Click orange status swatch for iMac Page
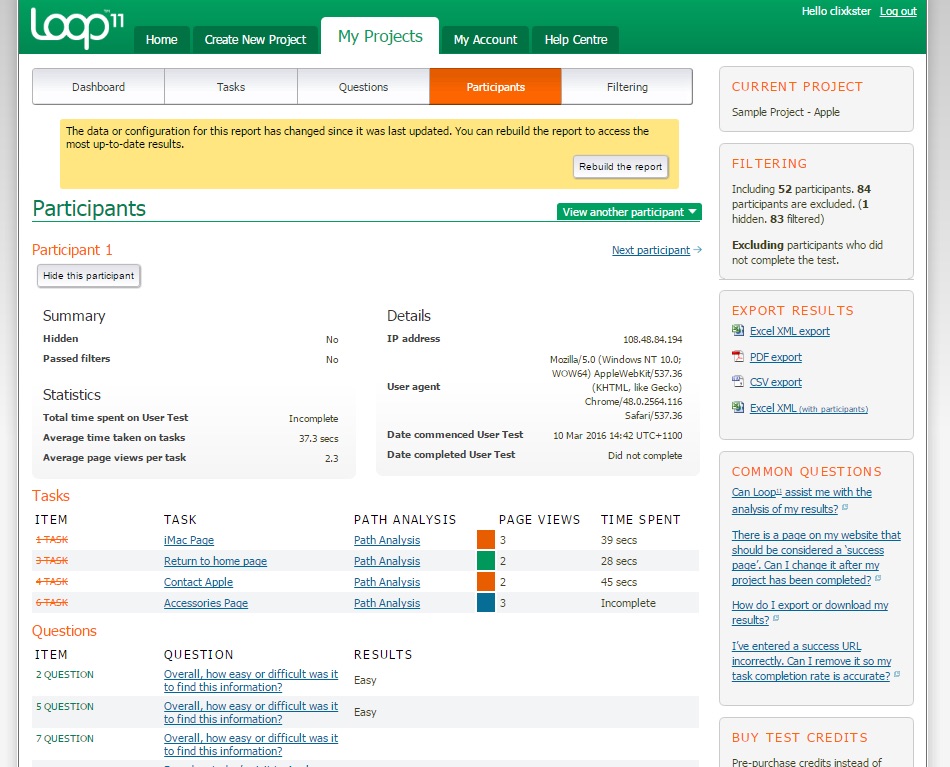950x767 pixels. point(486,539)
